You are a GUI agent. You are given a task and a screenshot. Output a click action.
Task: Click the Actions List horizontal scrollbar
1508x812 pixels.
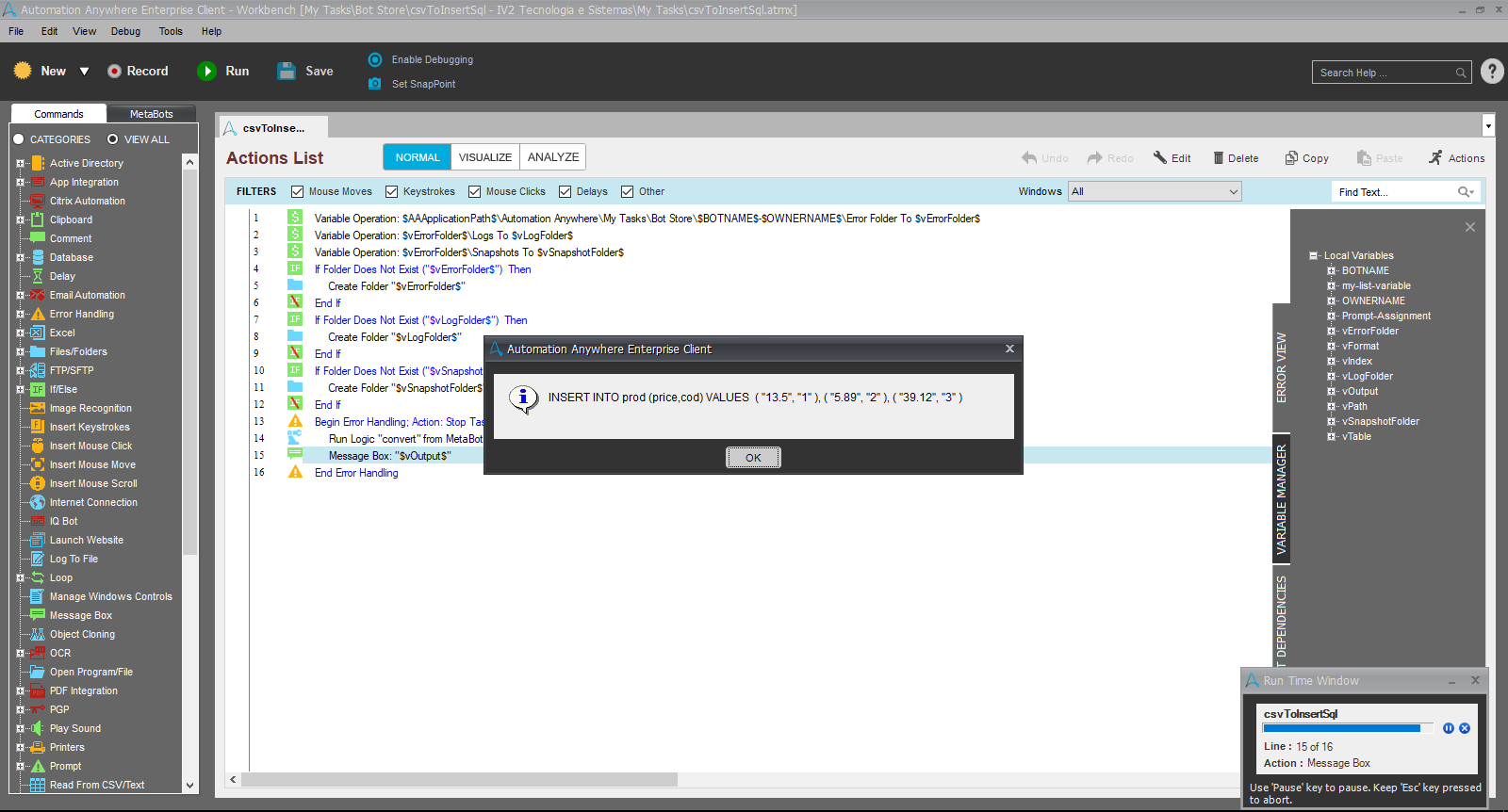pyautogui.click(x=459, y=780)
